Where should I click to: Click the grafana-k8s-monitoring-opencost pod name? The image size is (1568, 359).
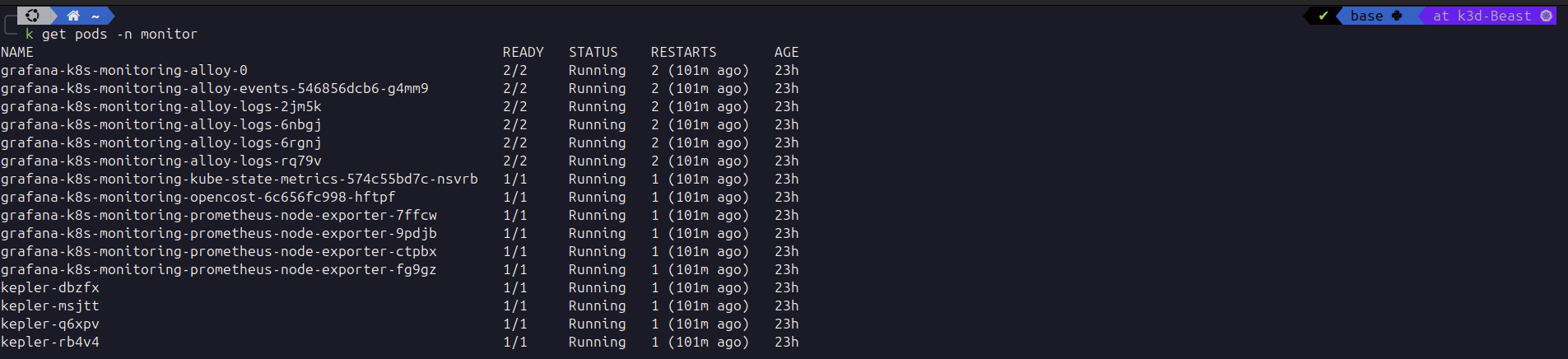pyautogui.click(x=198, y=197)
